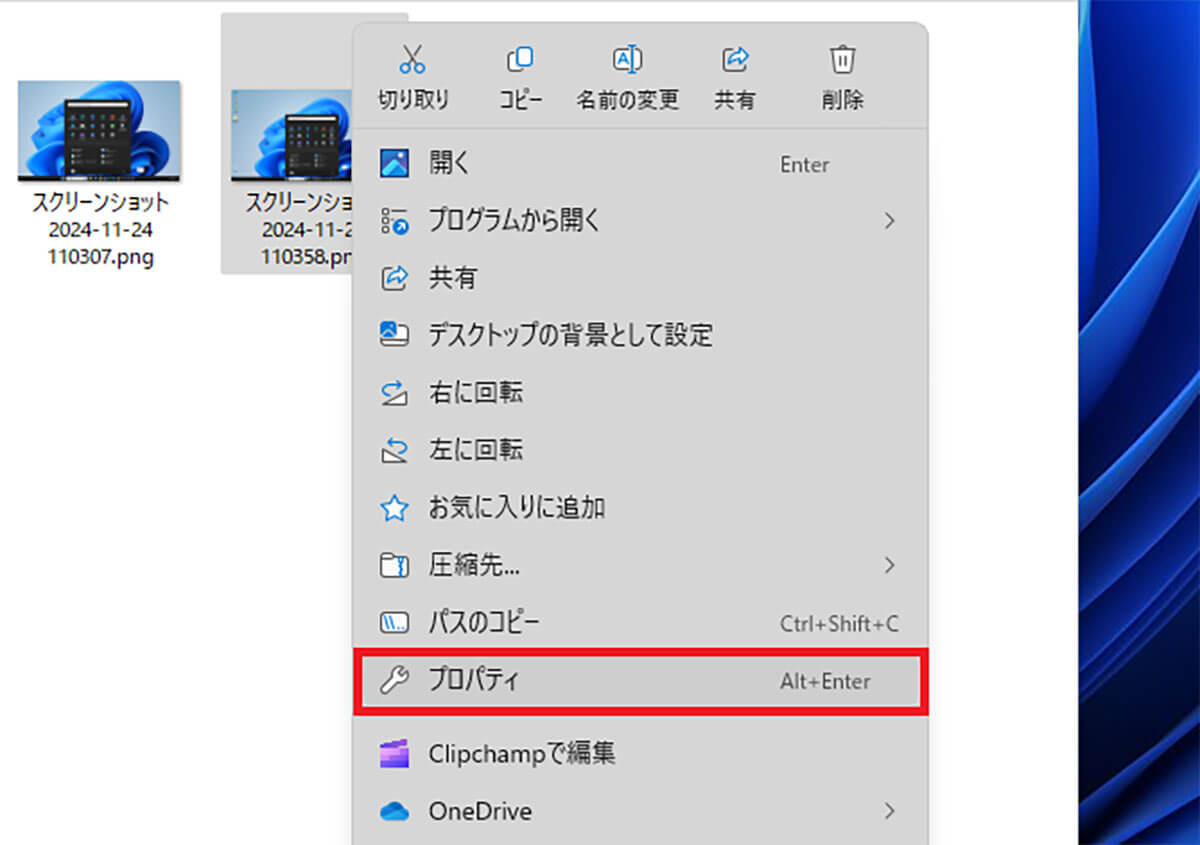The height and width of the screenshot is (845, 1200).
Task: Click the Alt+Enter shortcut text
Action: tap(825, 682)
